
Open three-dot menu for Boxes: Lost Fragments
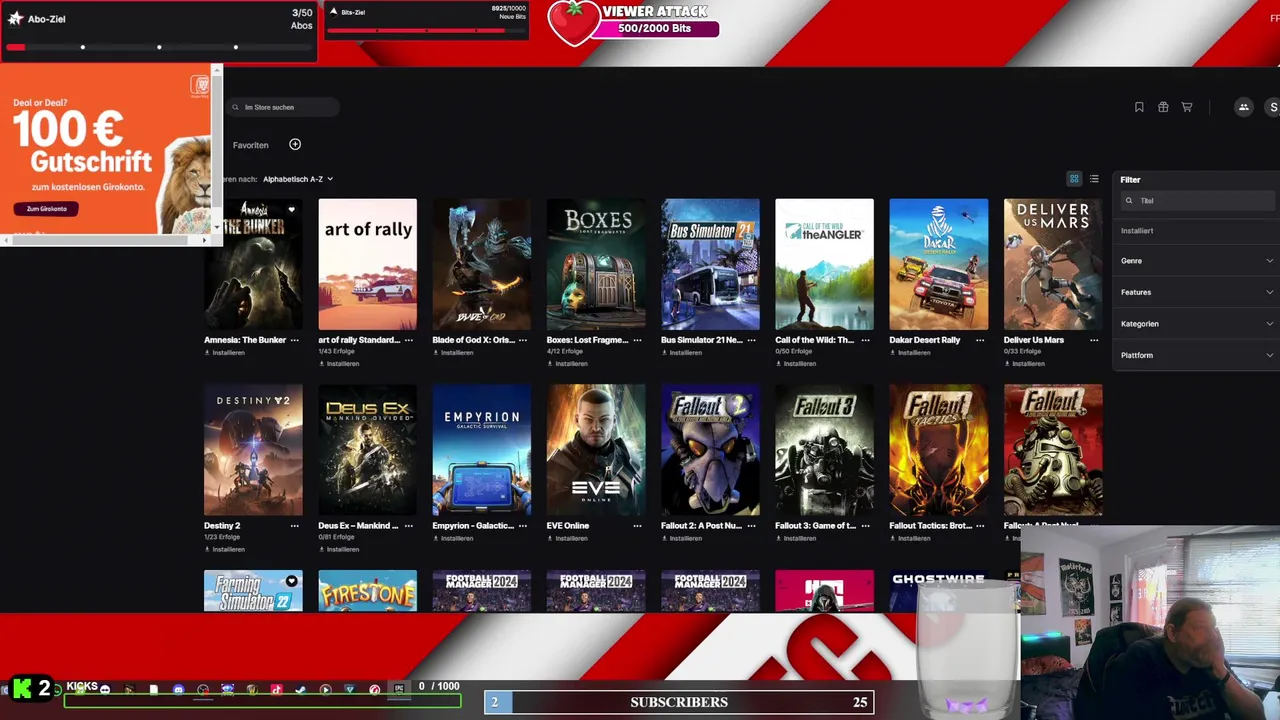[637, 340]
